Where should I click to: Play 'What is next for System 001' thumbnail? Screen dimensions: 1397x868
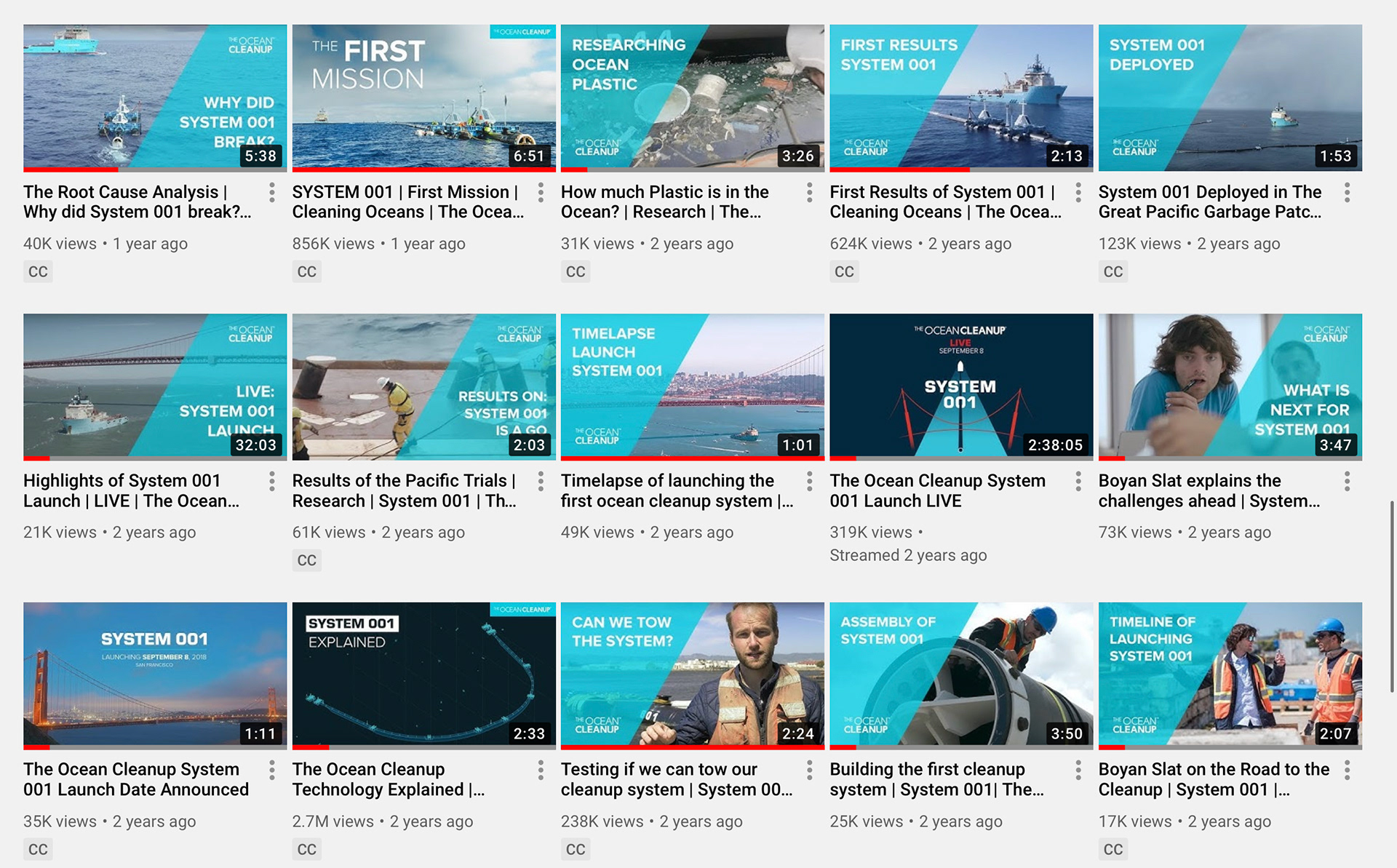[1230, 386]
